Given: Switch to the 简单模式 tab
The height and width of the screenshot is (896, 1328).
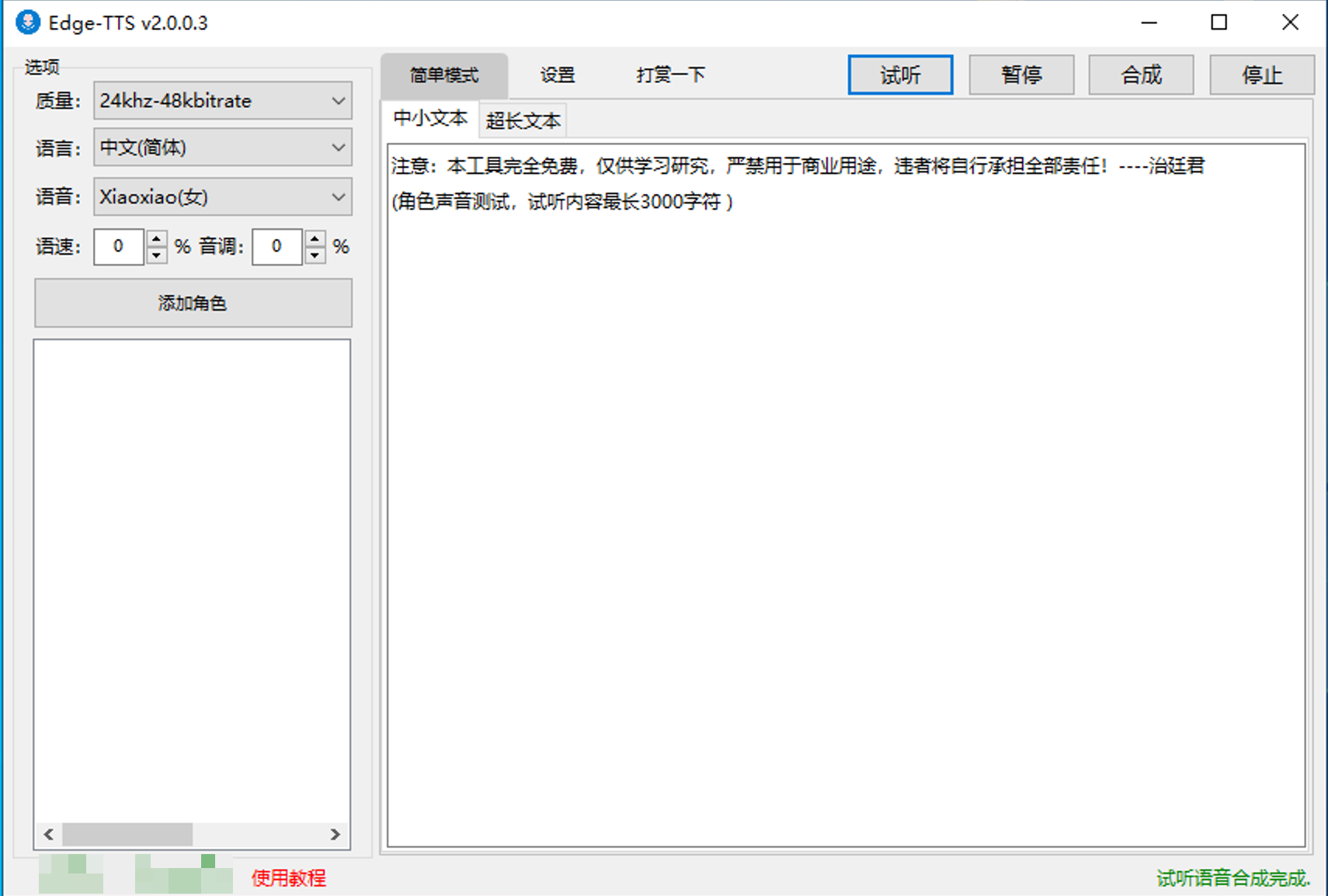Looking at the screenshot, I should [x=444, y=75].
